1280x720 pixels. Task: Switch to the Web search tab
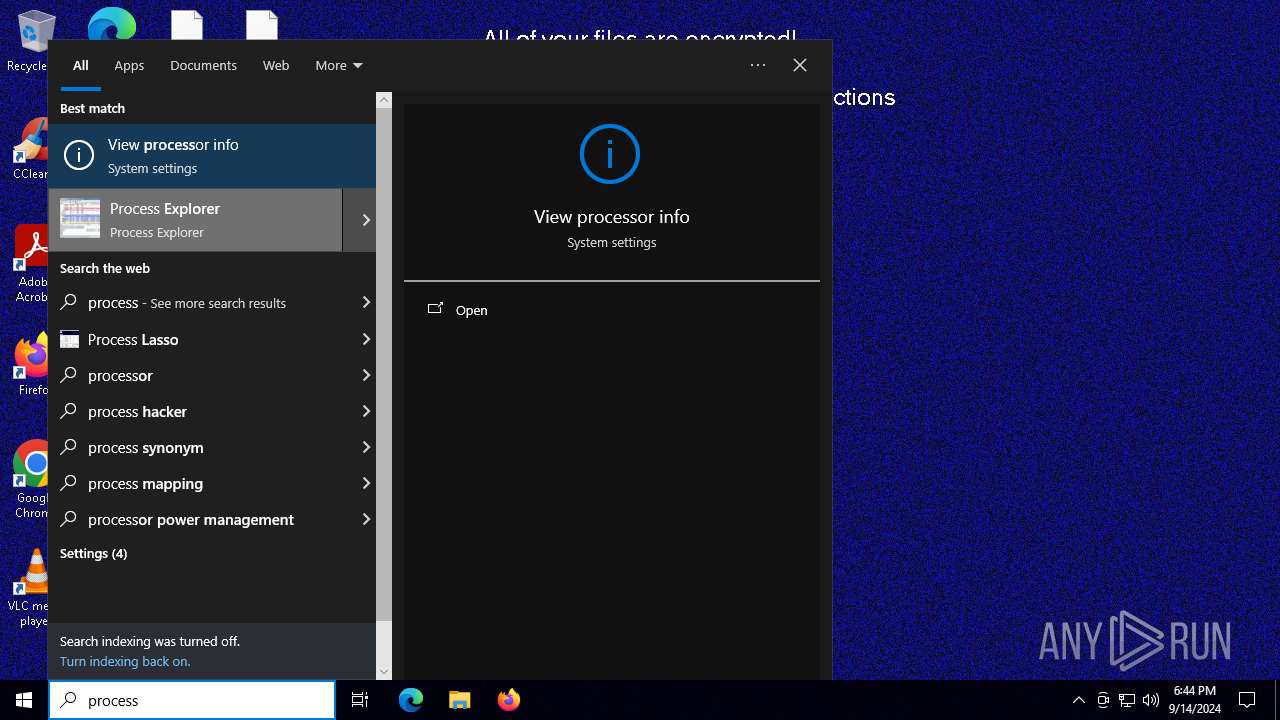tap(276, 65)
